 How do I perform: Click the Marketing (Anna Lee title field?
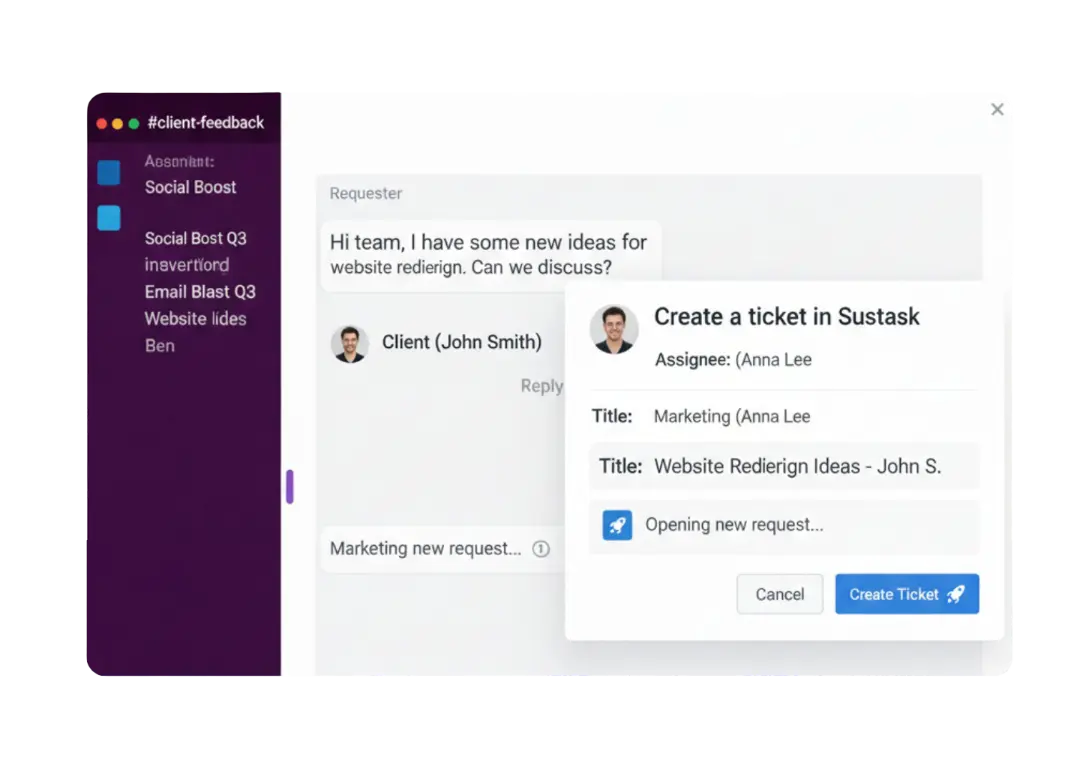784,417
